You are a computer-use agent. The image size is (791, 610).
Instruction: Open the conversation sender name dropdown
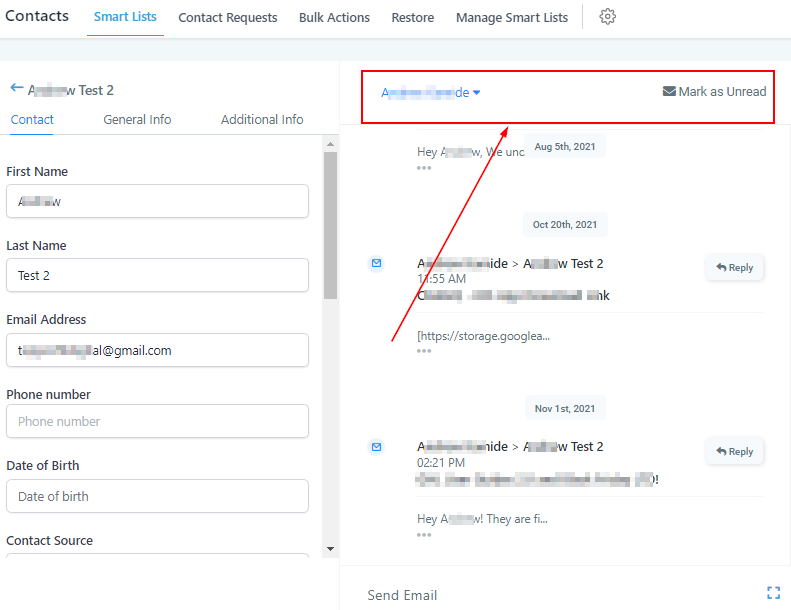431,92
